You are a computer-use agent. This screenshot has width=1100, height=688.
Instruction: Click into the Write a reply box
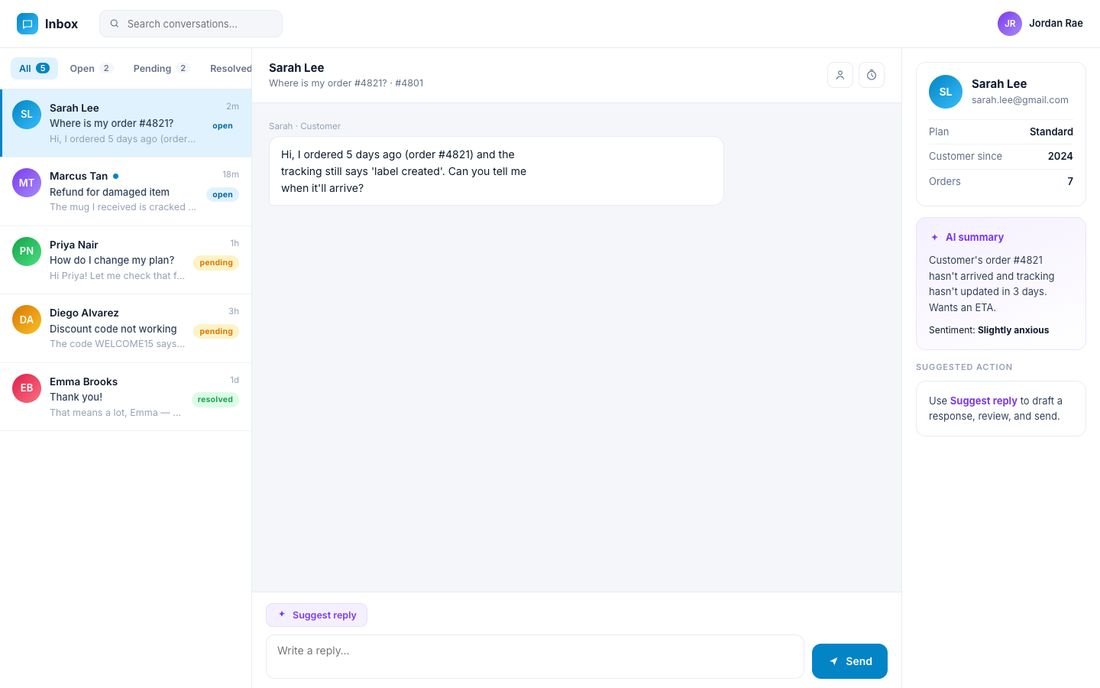tap(535, 656)
